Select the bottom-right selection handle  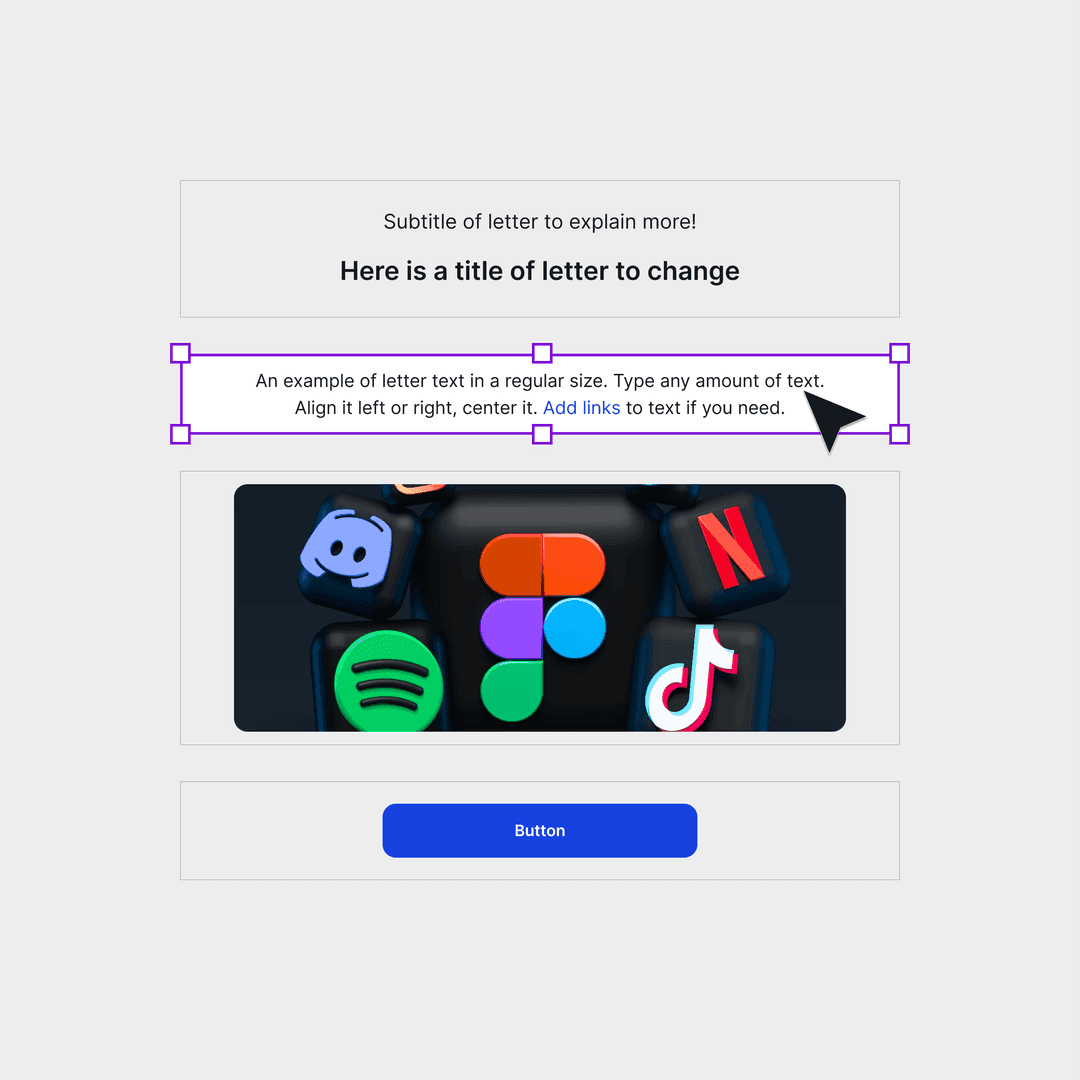coord(900,434)
